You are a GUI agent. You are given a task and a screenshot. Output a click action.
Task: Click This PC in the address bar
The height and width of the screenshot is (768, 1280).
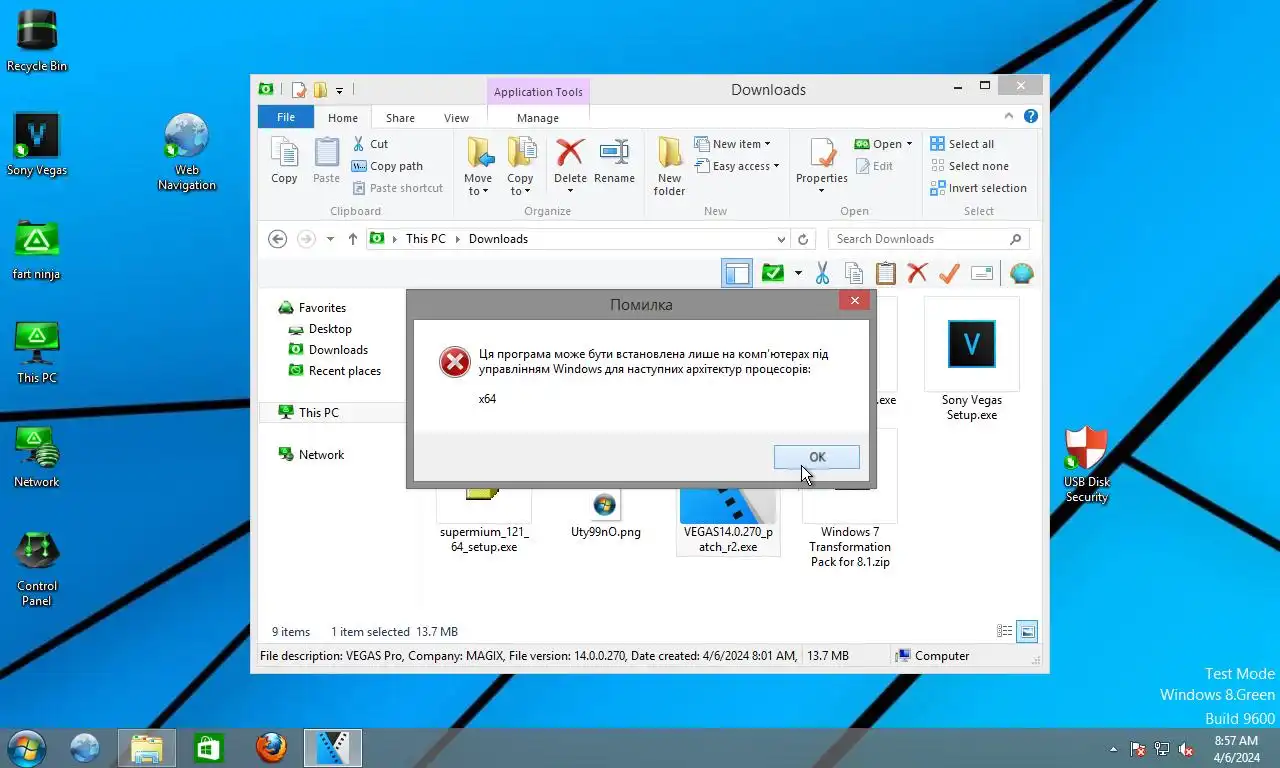tap(426, 239)
